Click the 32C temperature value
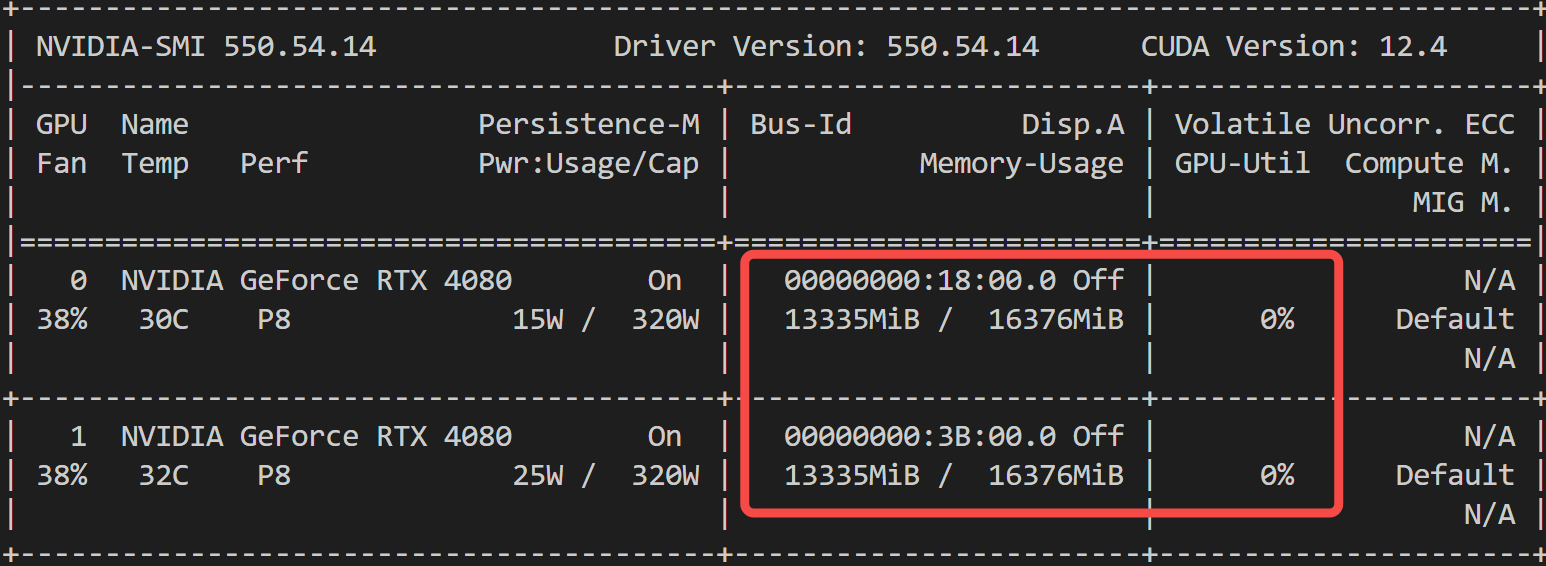The height and width of the screenshot is (566, 1546). point(163,475)
